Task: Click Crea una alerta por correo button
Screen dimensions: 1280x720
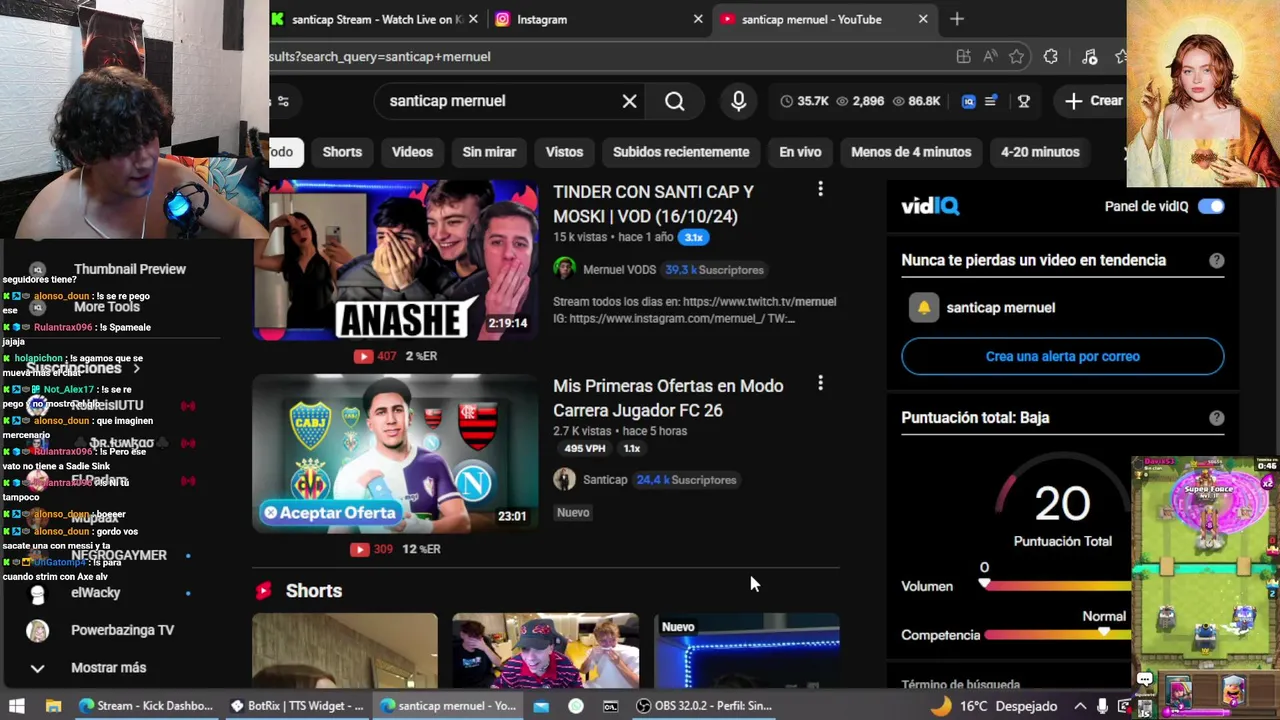Action: click(1062, 356)
